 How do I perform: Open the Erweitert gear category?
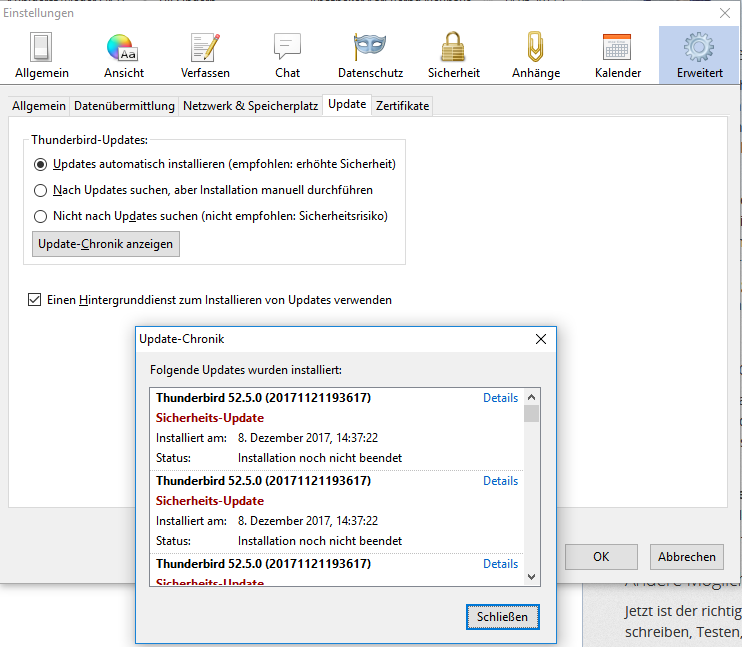tap(699, 56)
